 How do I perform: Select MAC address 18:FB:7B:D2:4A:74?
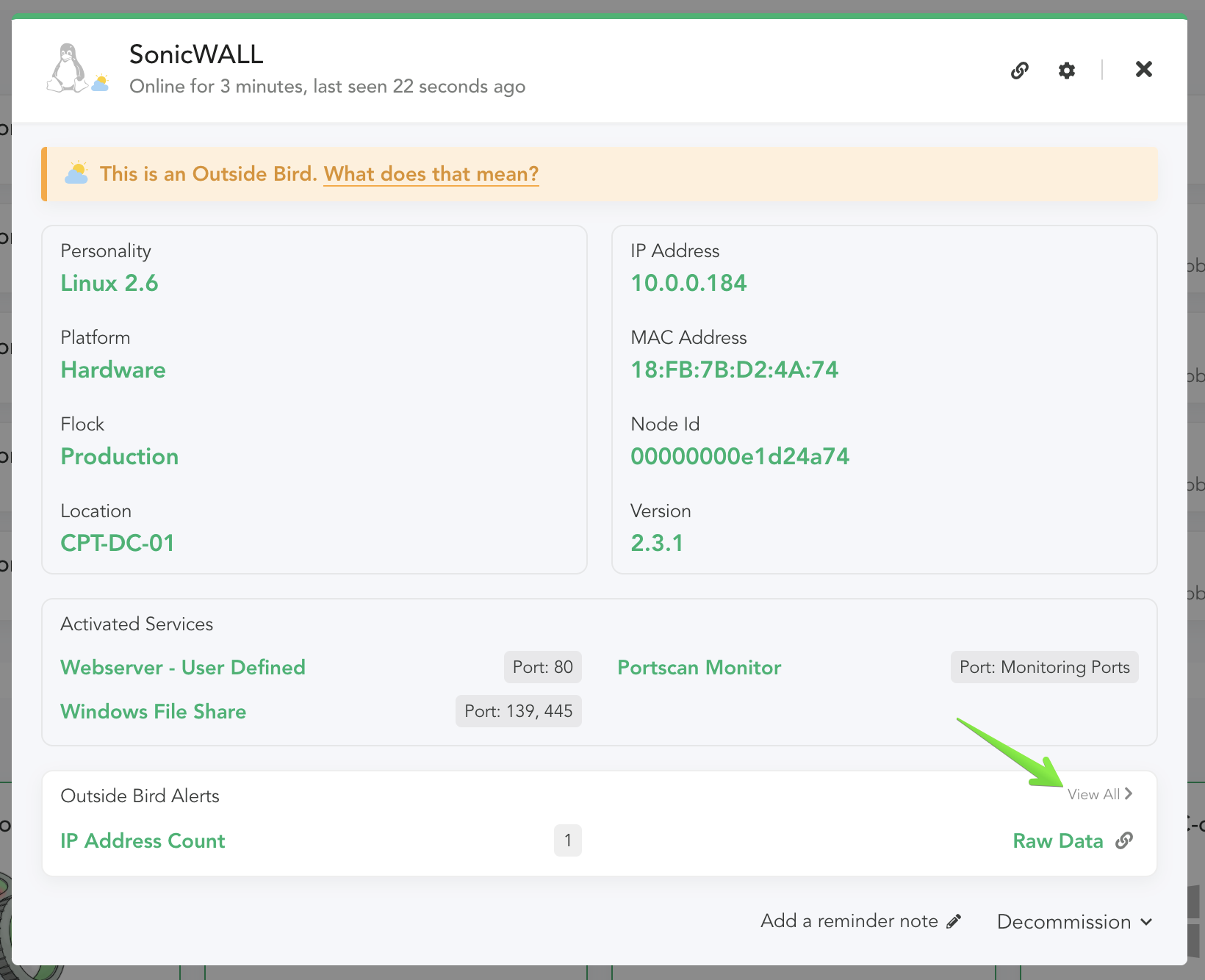pyautogui.click(x=734, y=370)
